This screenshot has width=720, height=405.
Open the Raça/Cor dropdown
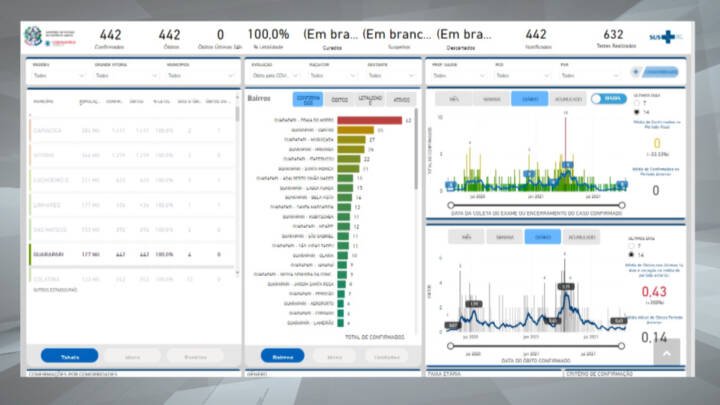pos(333,75)
